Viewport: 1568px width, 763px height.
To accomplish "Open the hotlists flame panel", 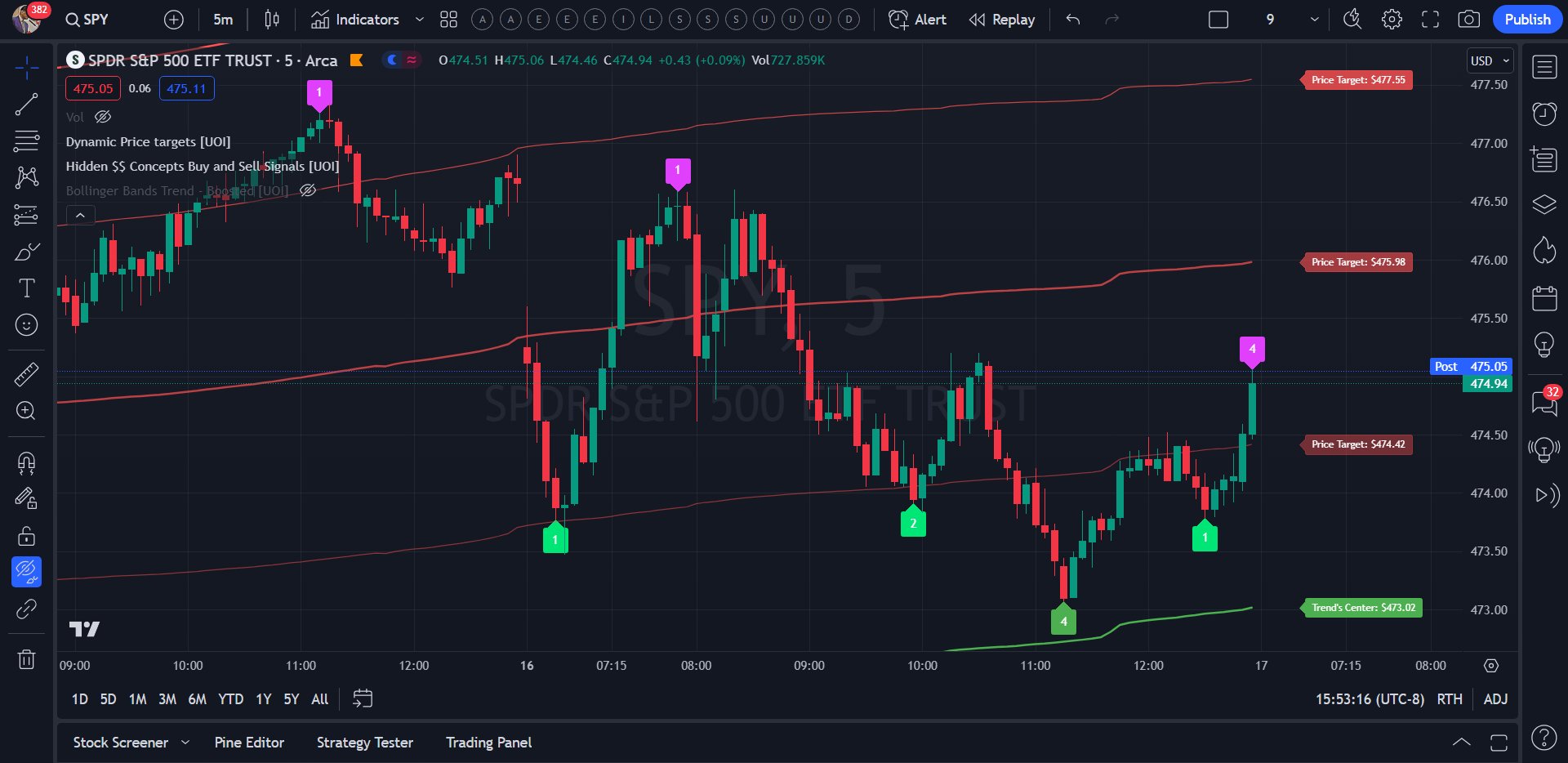I will pyautogui.click(x=1544, y=250).
